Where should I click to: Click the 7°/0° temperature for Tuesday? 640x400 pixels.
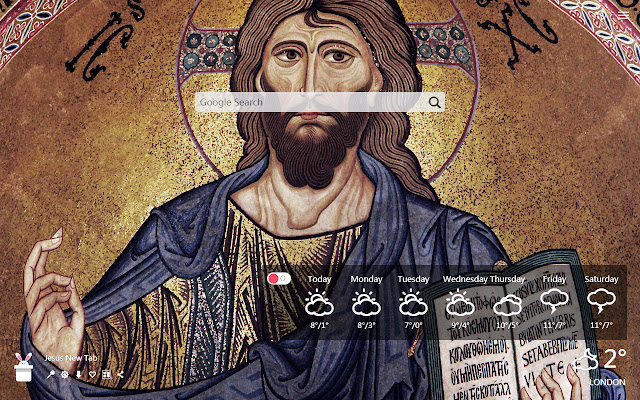413,325
